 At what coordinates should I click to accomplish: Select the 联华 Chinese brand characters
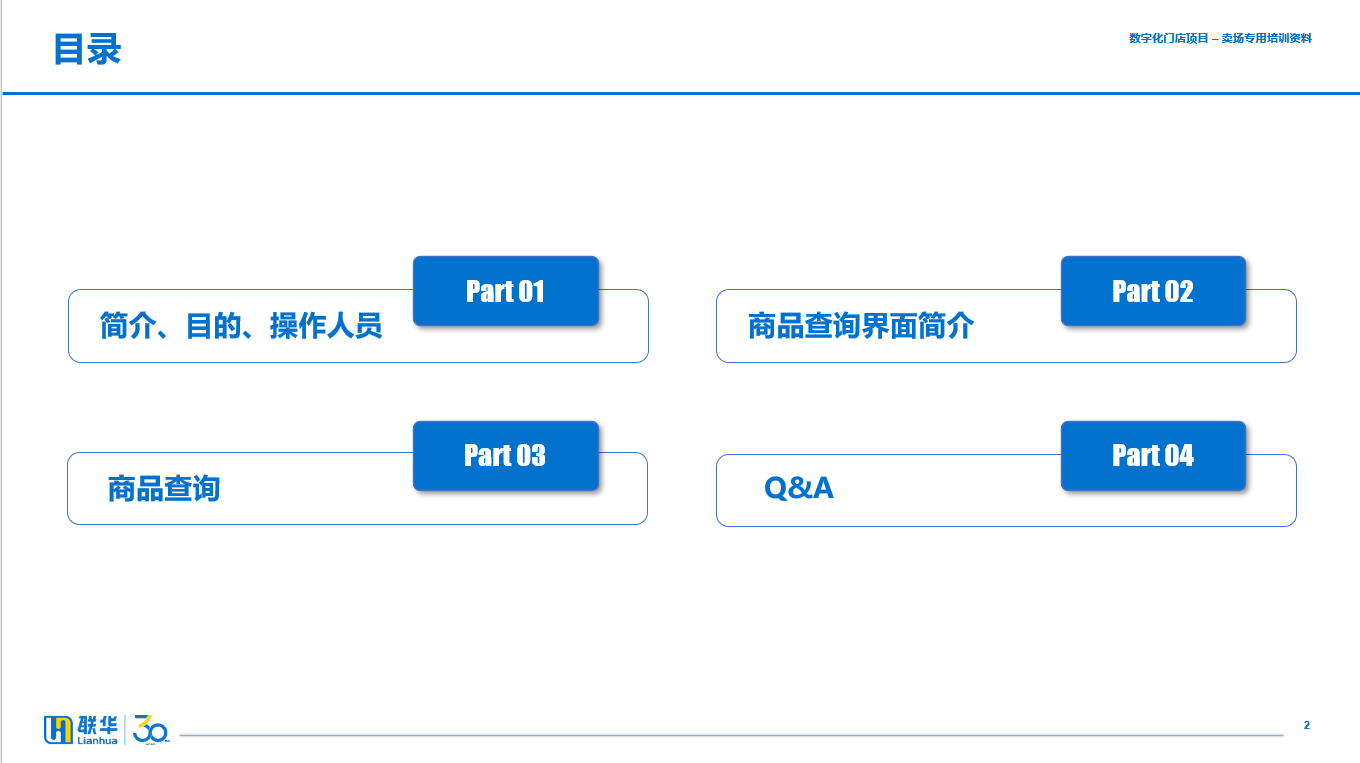[x=98, y=725]
